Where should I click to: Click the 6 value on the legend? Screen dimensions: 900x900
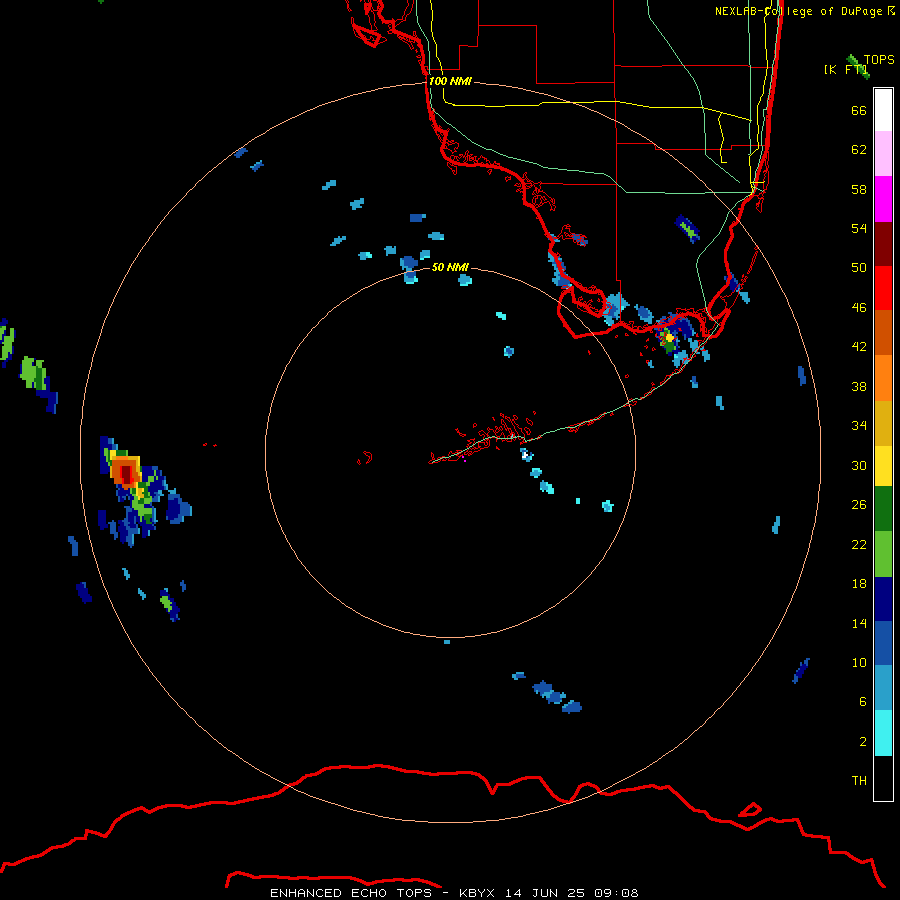coord(863,702)
